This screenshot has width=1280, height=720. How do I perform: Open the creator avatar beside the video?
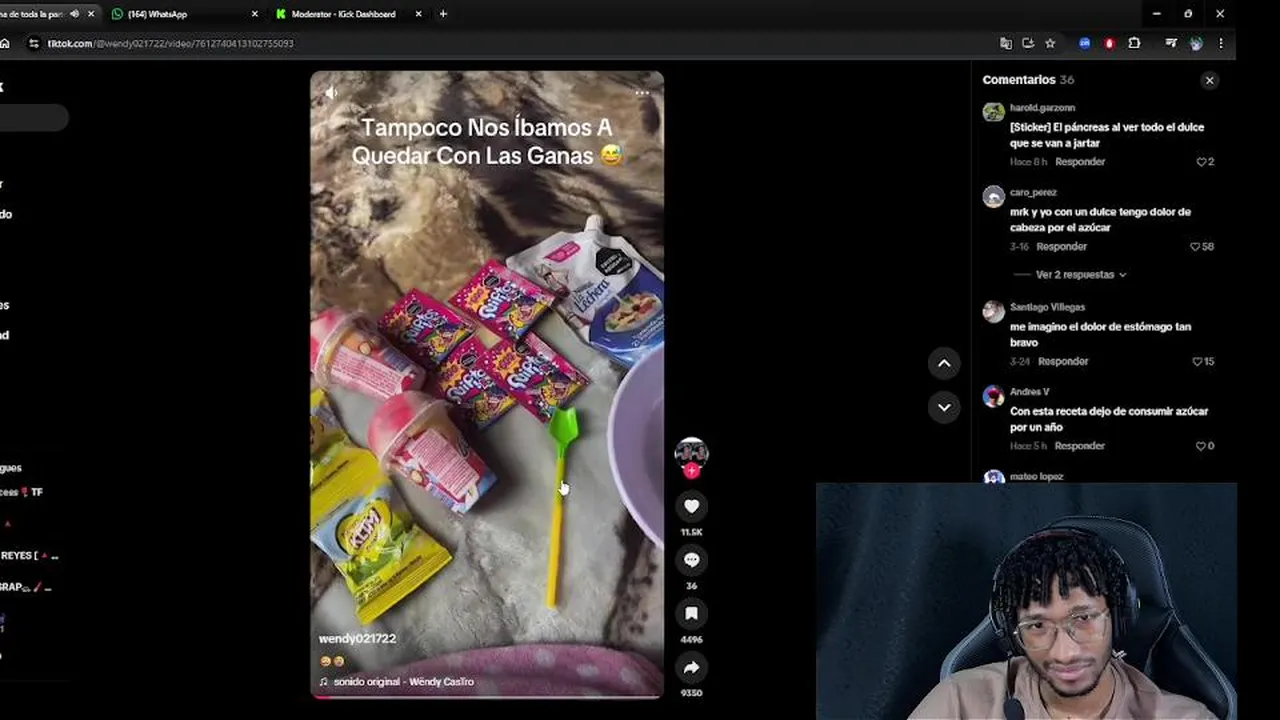[x=691, y=453]
